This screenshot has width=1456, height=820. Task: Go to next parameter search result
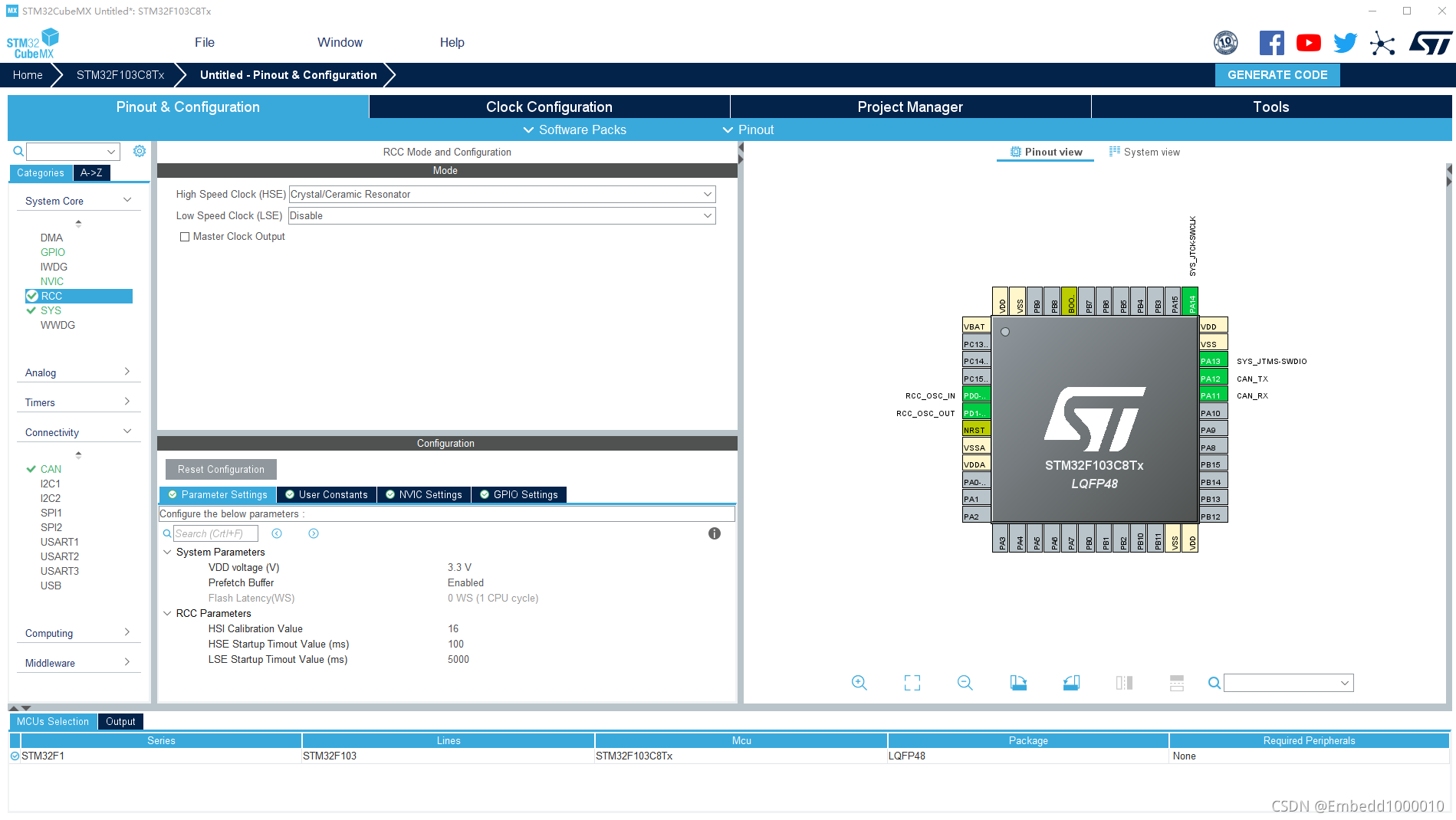[x=314, y=533]
